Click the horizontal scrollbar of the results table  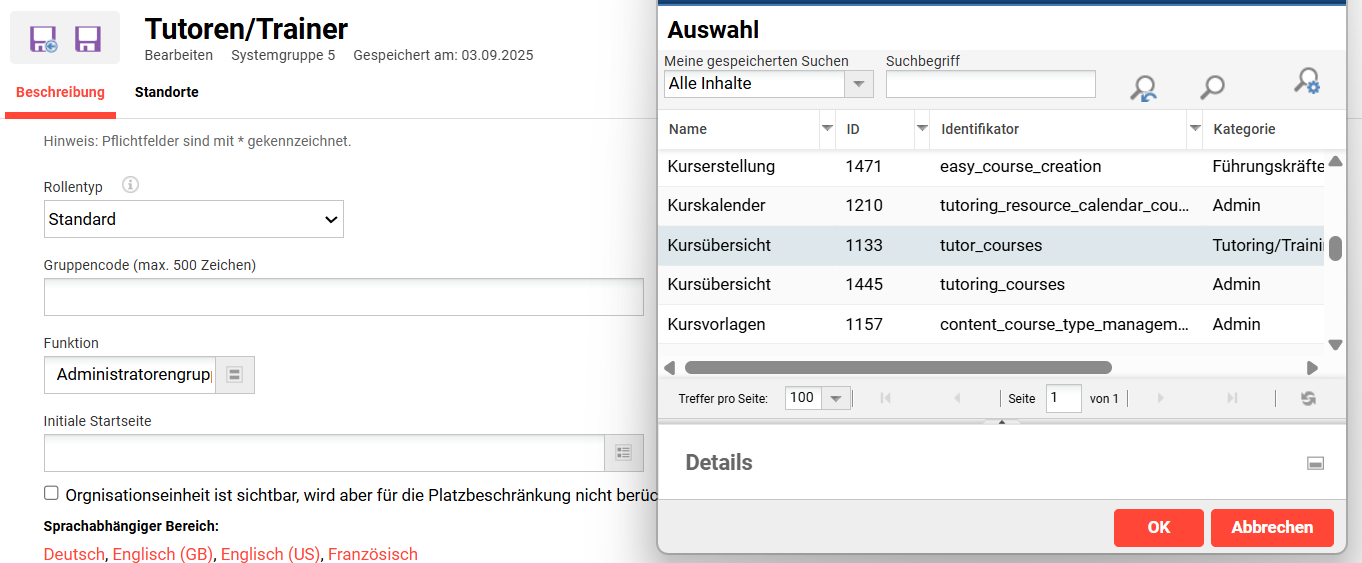897,367
